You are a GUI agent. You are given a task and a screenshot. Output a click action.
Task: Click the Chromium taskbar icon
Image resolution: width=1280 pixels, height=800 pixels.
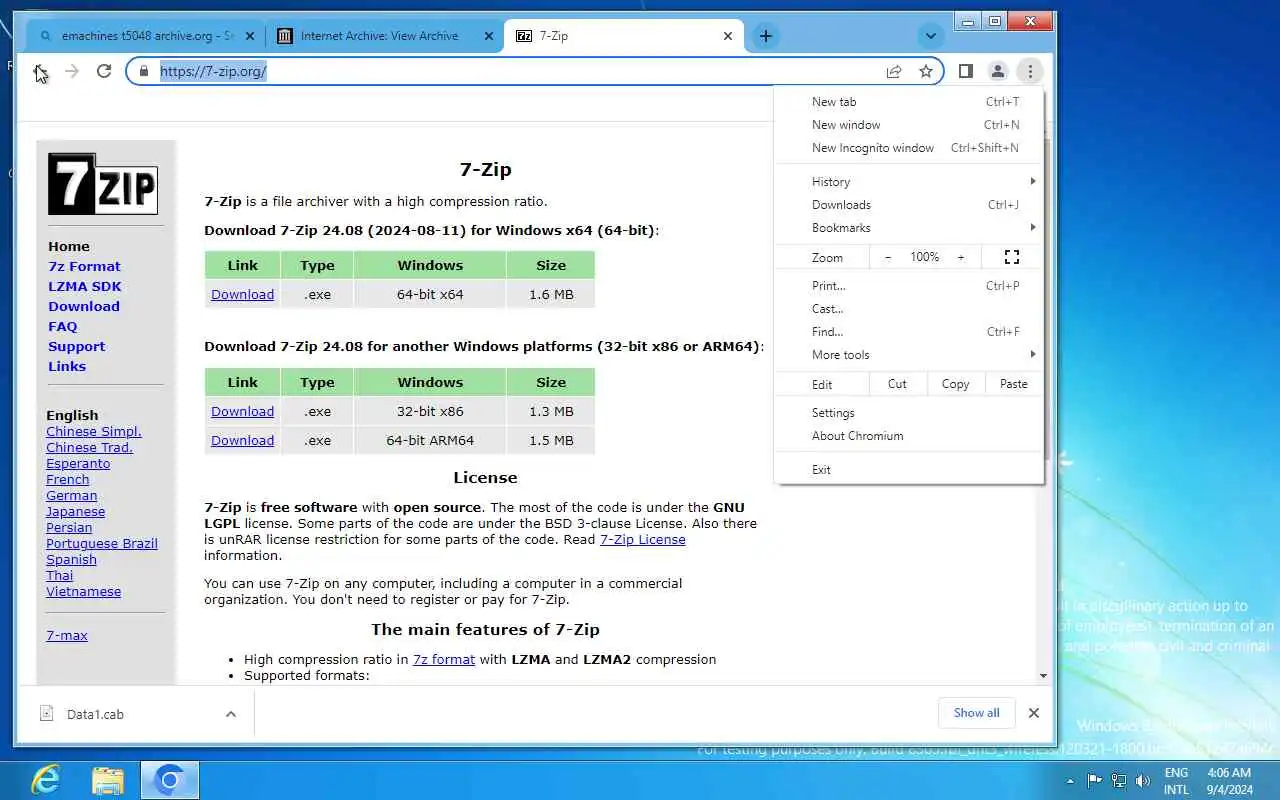pos(169,780)
